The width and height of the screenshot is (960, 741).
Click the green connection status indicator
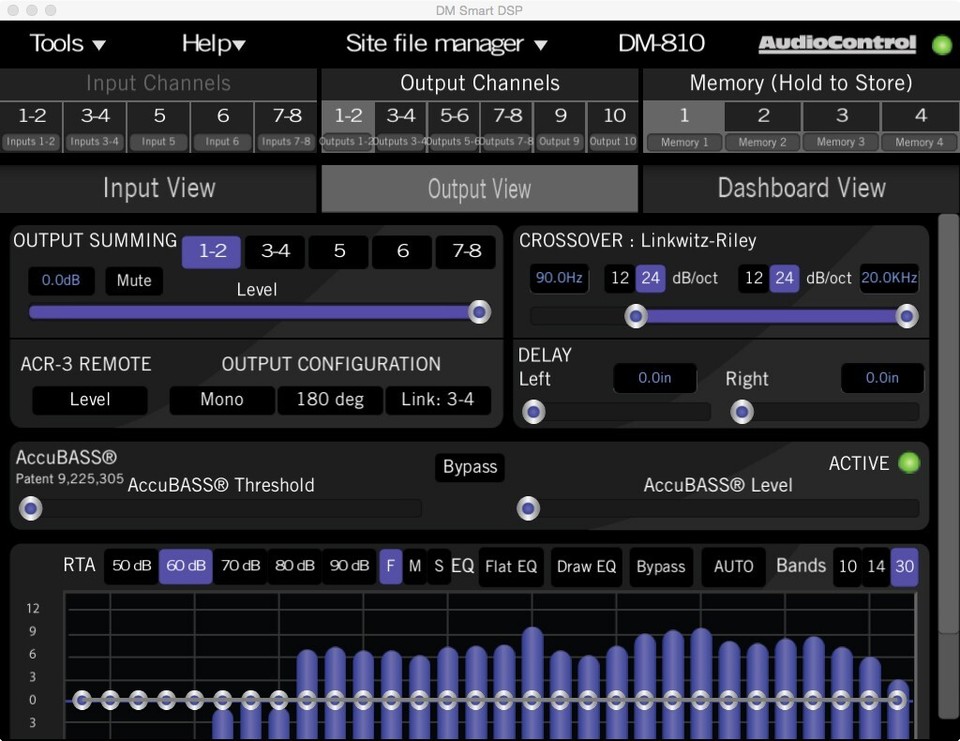(x=941, y=44)
